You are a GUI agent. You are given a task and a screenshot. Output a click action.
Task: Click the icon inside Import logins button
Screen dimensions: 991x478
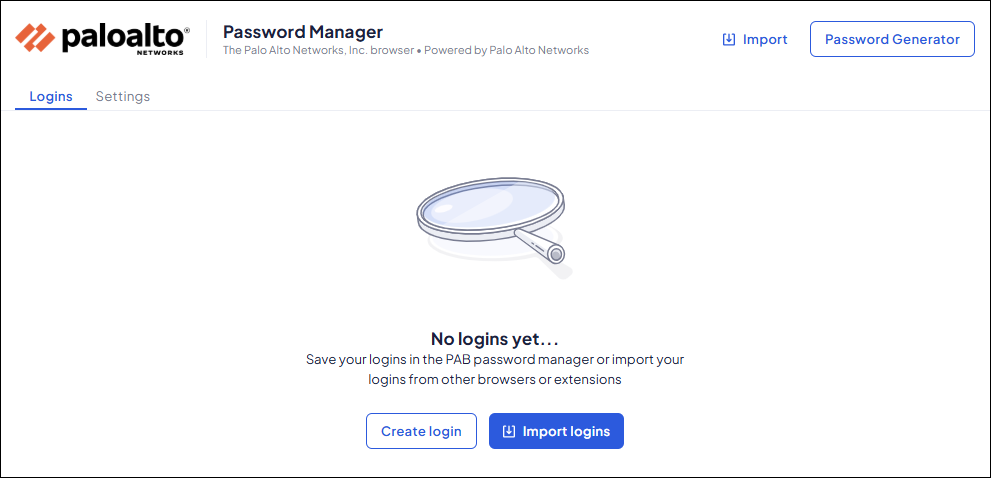[x=508, y=432]
